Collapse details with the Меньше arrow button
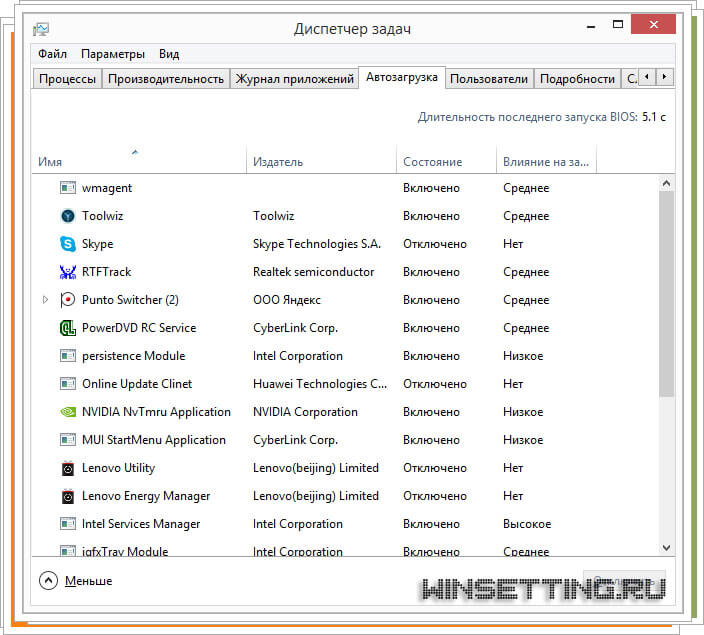This screenshot has height=635, width=704. [48, 580]
